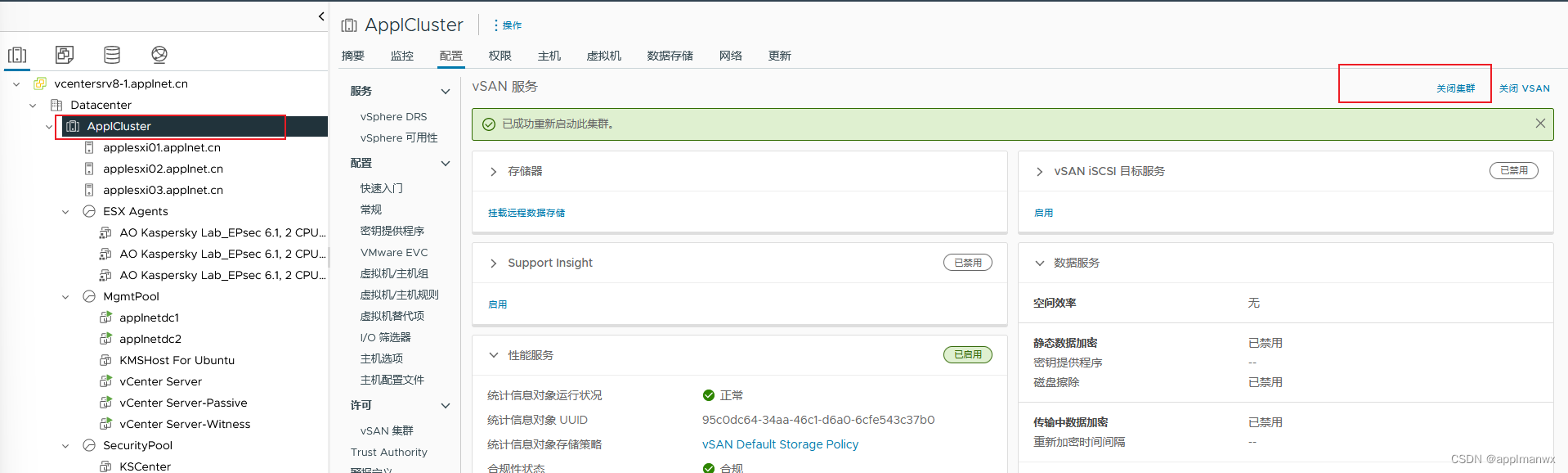Collapse the ApplCluster tree node
This screenshot has width=1568, height=473.
coord(49,126)
